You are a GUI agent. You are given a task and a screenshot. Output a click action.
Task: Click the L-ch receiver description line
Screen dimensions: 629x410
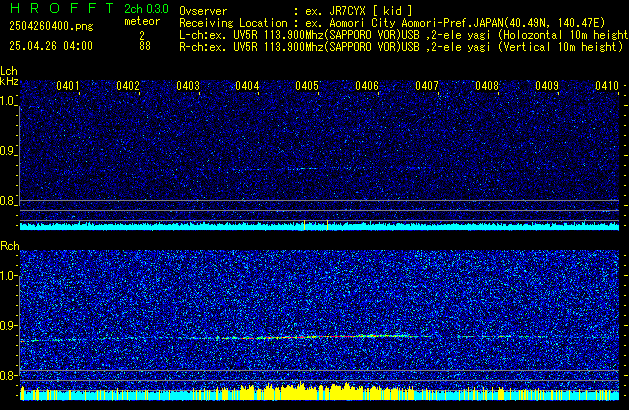point(404,35)
